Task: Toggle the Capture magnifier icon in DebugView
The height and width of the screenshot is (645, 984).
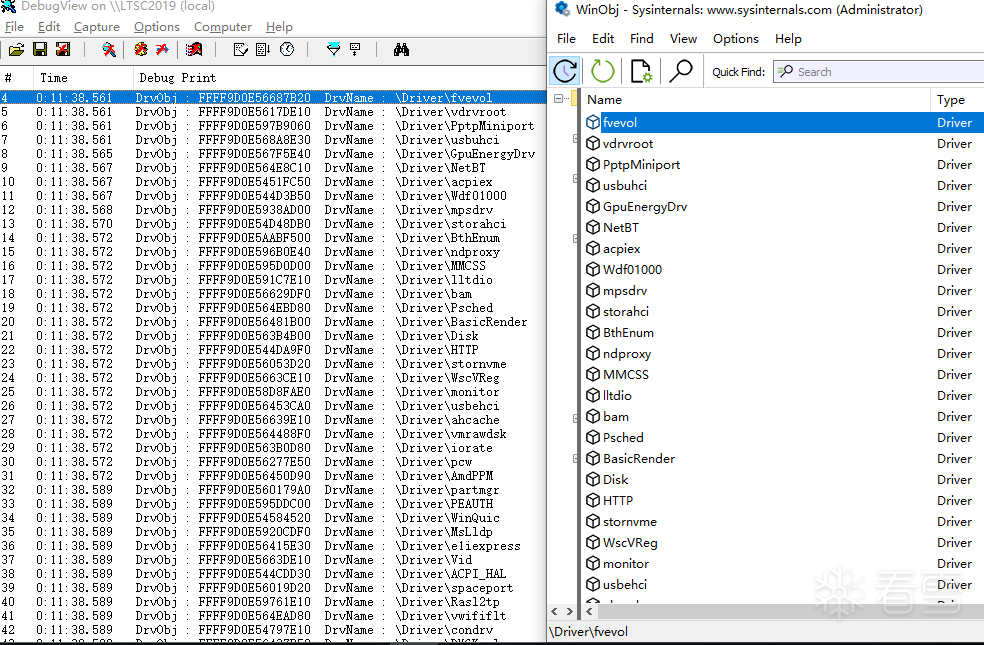Action: (x=109, y=50)
